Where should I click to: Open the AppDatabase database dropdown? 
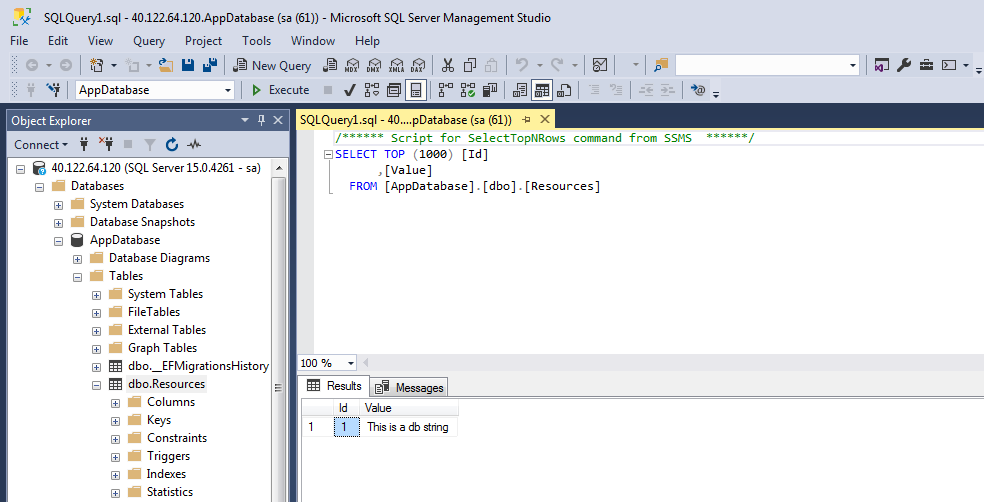[228, 90]
